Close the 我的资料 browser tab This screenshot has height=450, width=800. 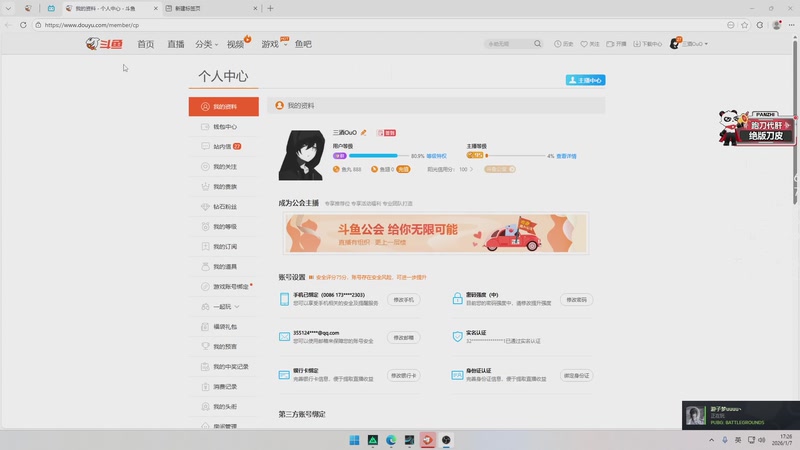click(156, 8)
